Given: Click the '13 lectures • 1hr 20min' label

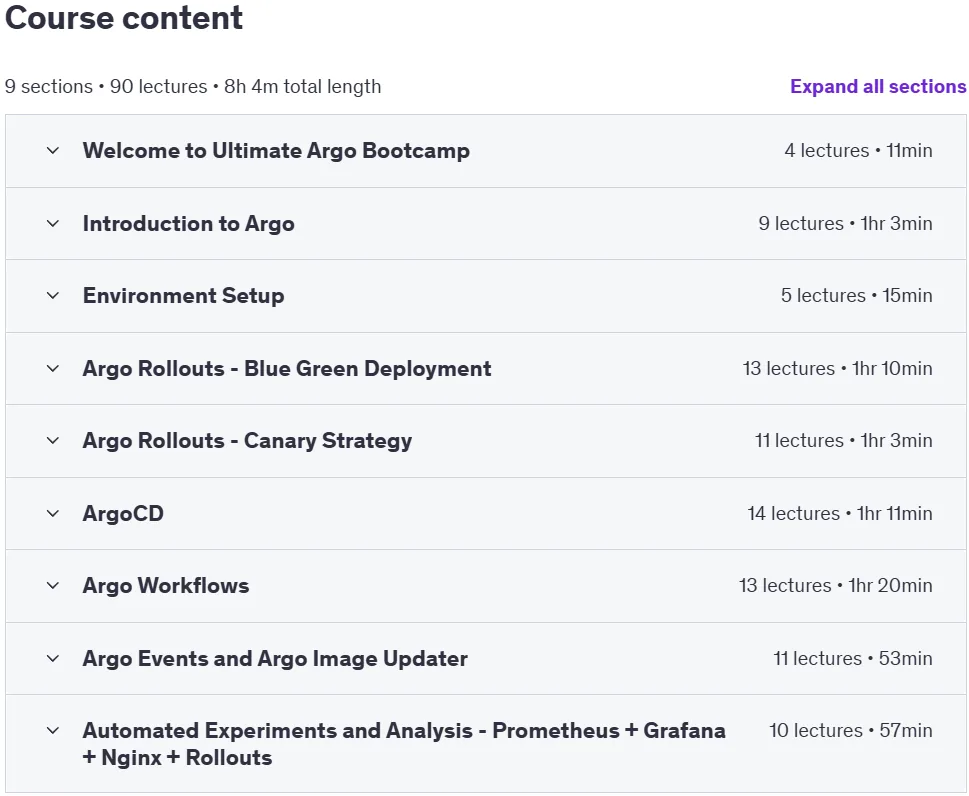Looking at the screenshot, I should (x=836, y=585).
